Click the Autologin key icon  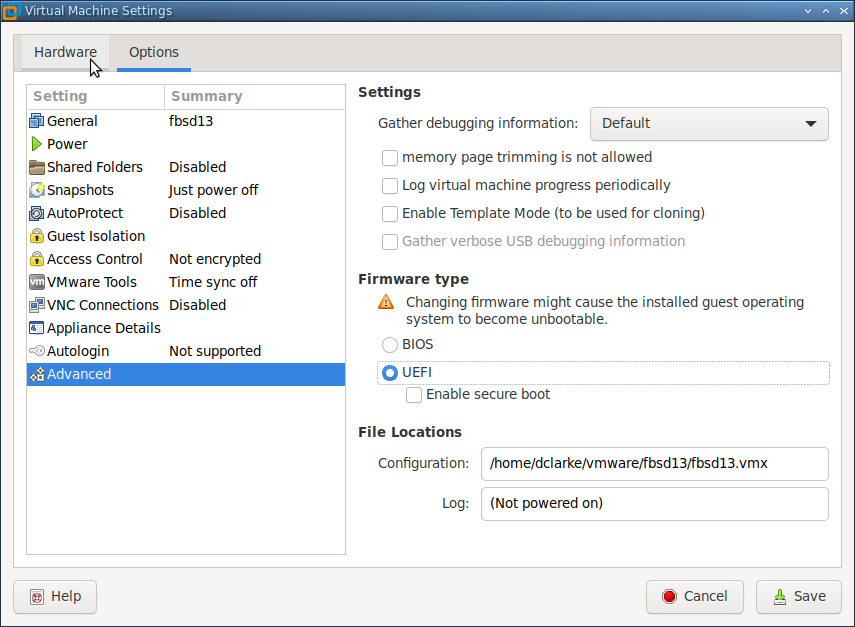[x=37, y=351]
